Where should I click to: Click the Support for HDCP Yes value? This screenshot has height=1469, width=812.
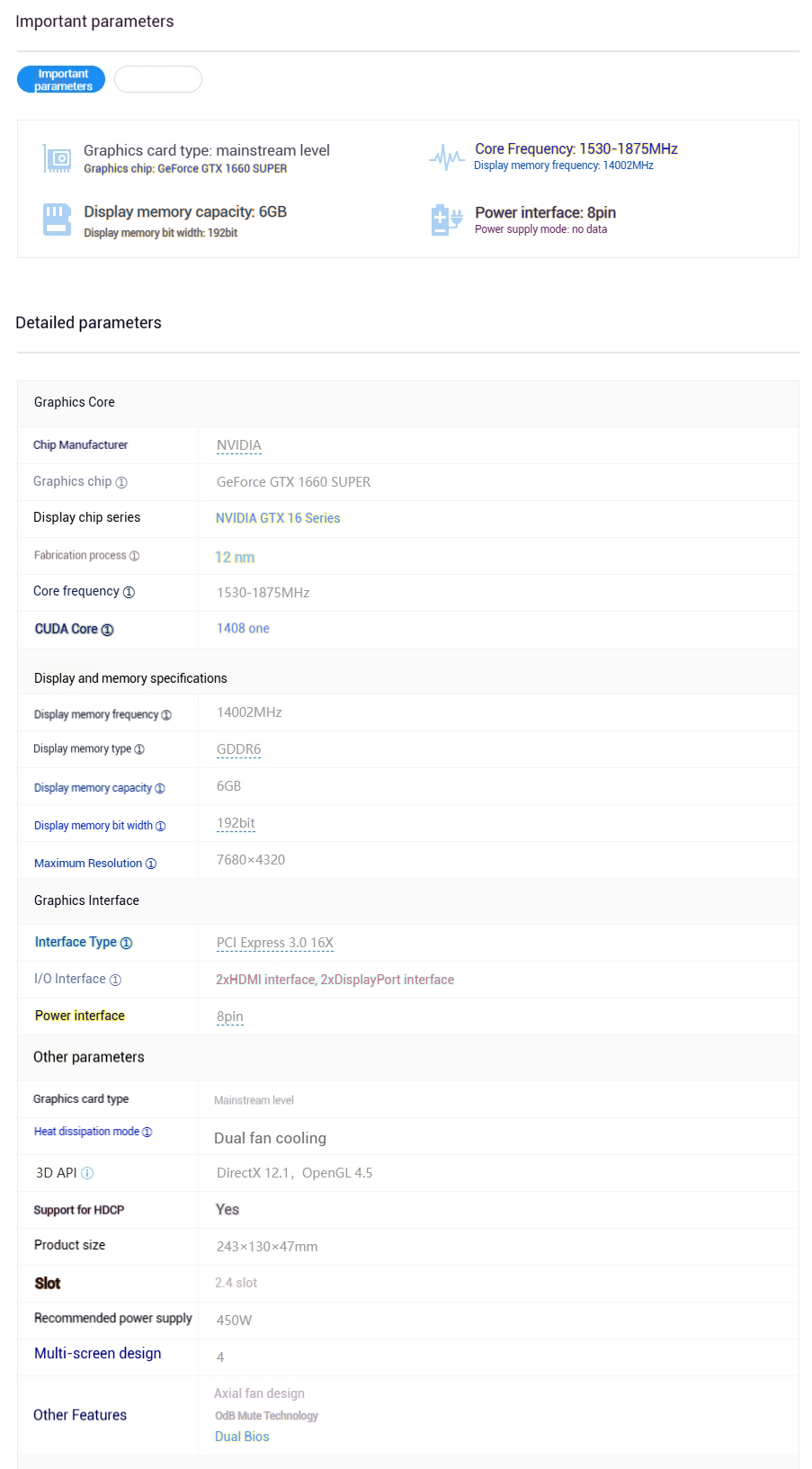[x=228, y=1210]
